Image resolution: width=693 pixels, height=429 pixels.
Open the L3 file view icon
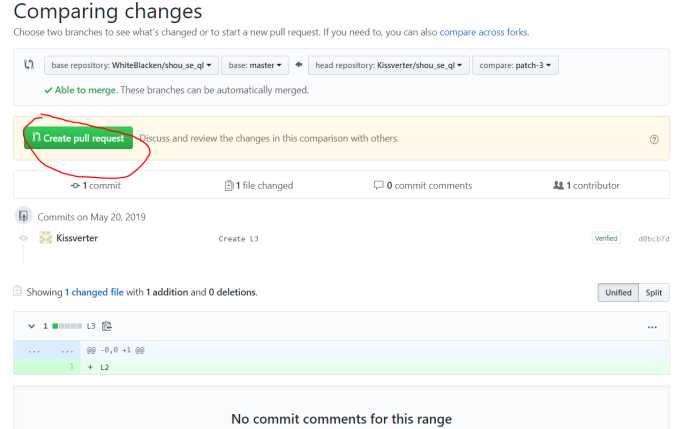coord(107,326)
